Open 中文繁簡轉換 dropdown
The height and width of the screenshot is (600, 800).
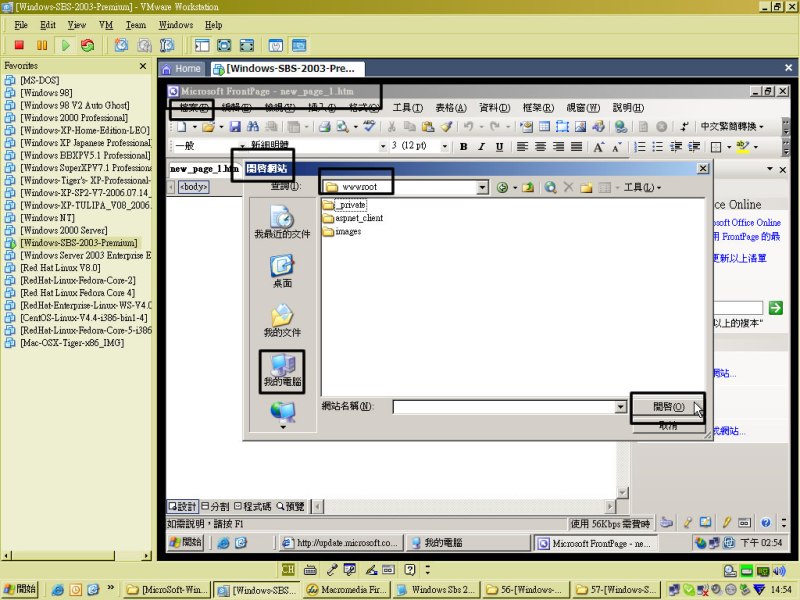tap(732, 127)
